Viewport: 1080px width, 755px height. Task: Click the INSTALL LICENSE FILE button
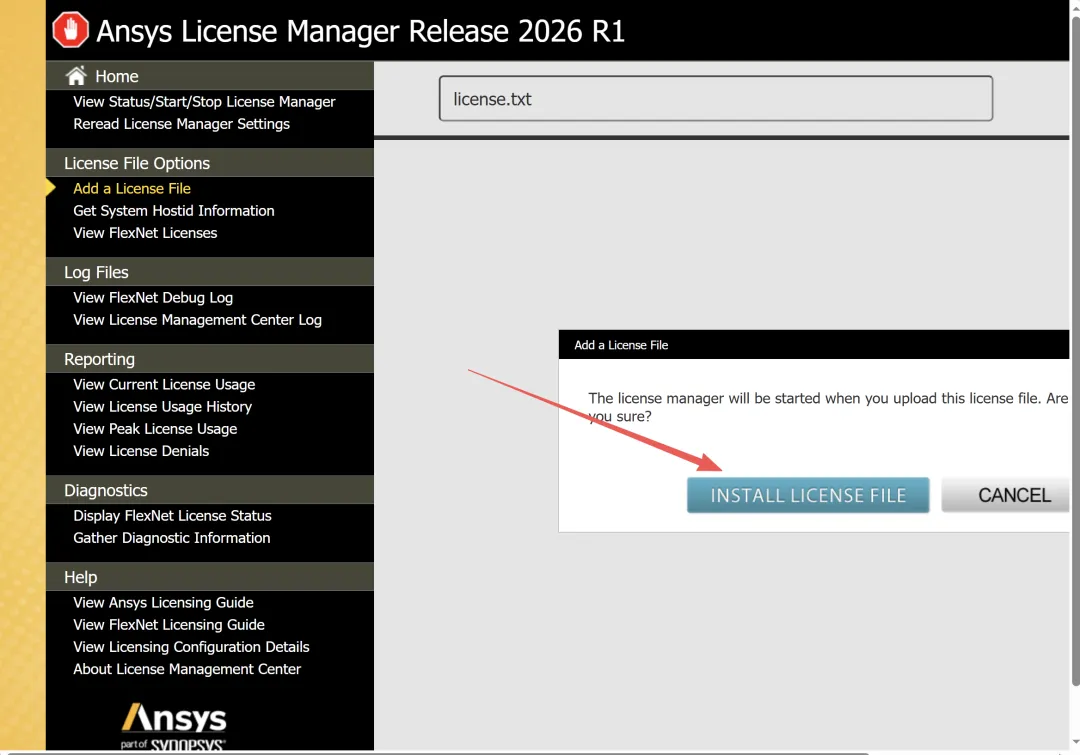click(808, 495)
